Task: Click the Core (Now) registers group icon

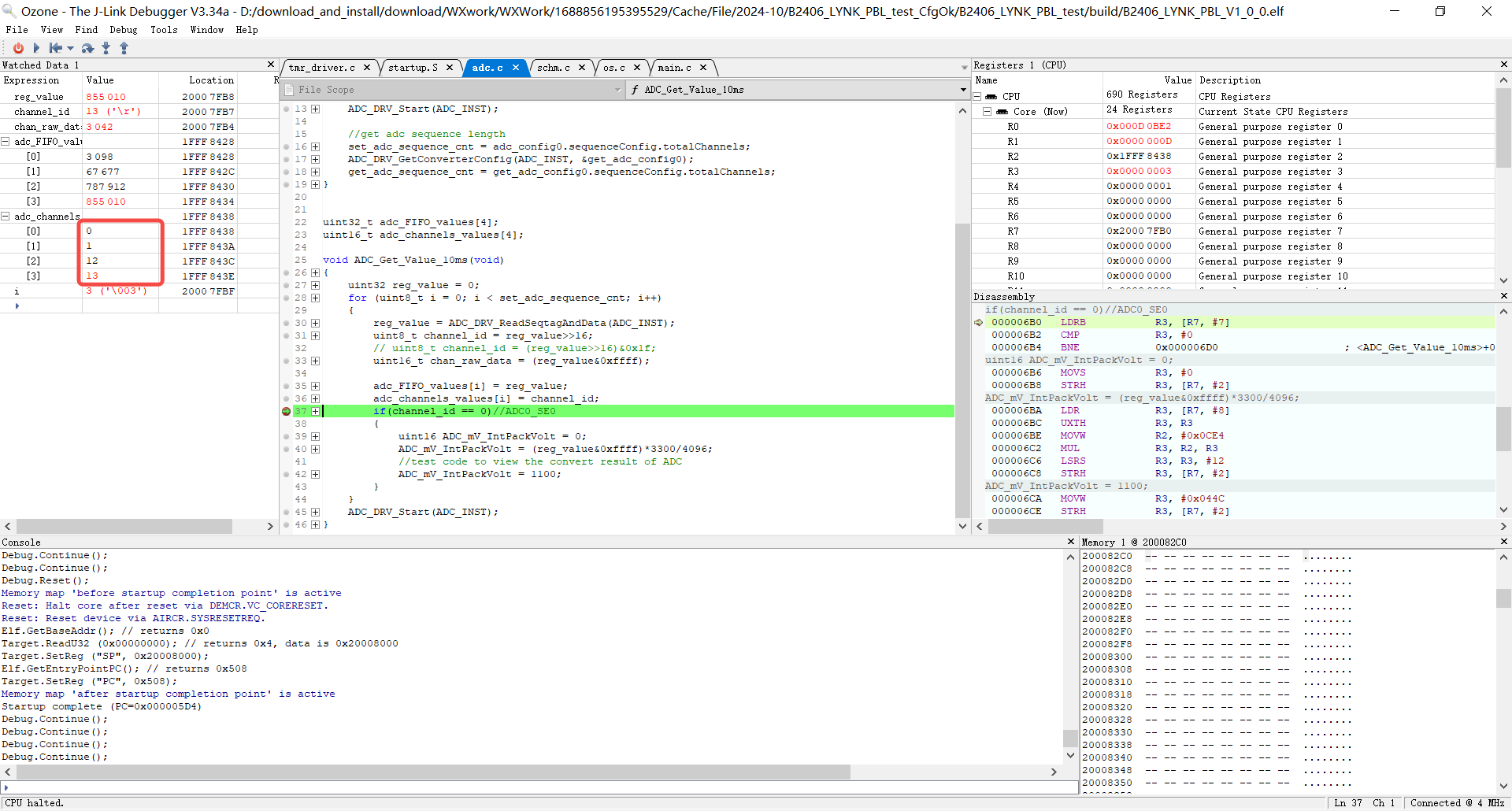Action: 1002,112
